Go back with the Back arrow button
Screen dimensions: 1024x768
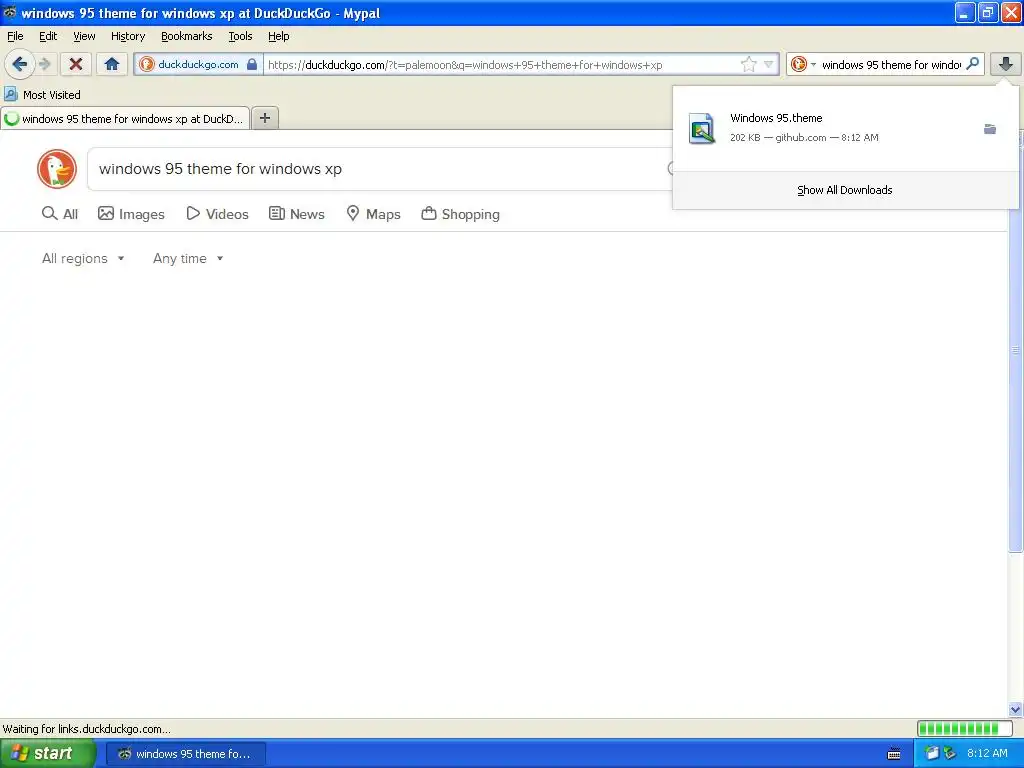pyautogui.click(x=20, y=64)
